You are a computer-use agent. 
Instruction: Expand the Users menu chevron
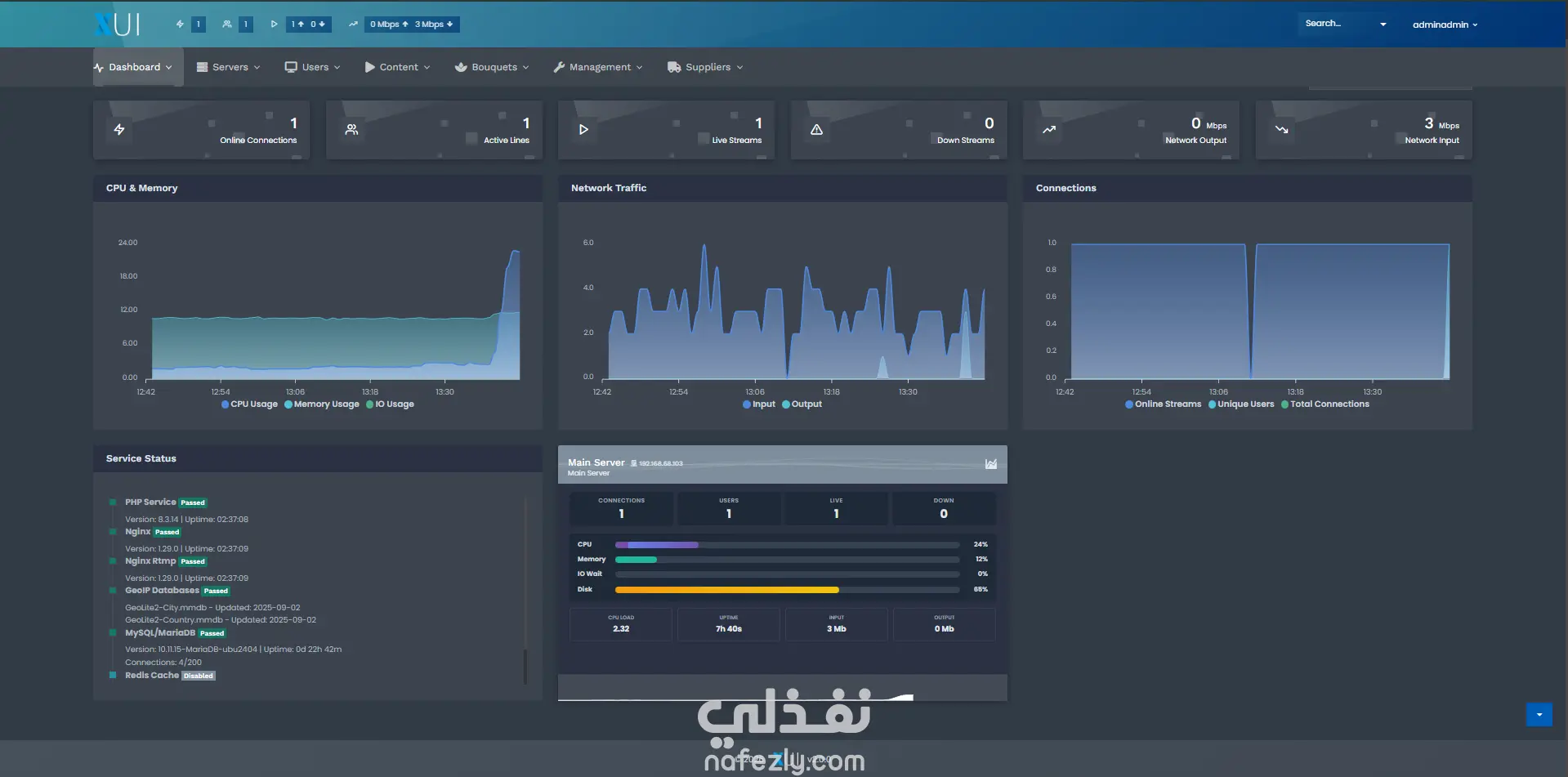(337, 68)
